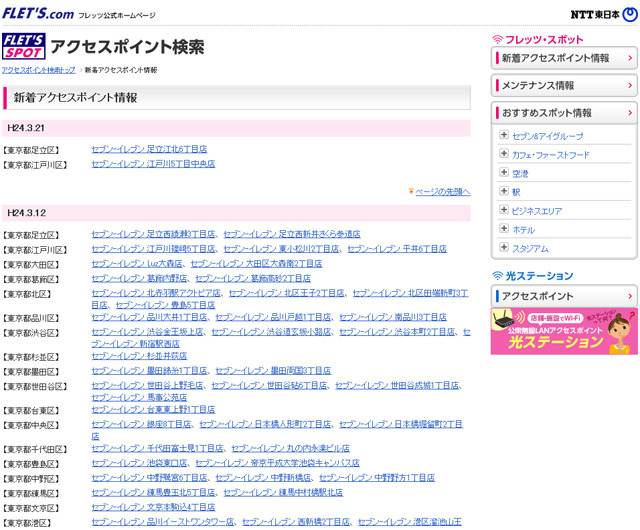Open セブン-イレブン 世田谷砧6丁目店 link
Screen dimensions: 640x530
click(x=269, y=385)
